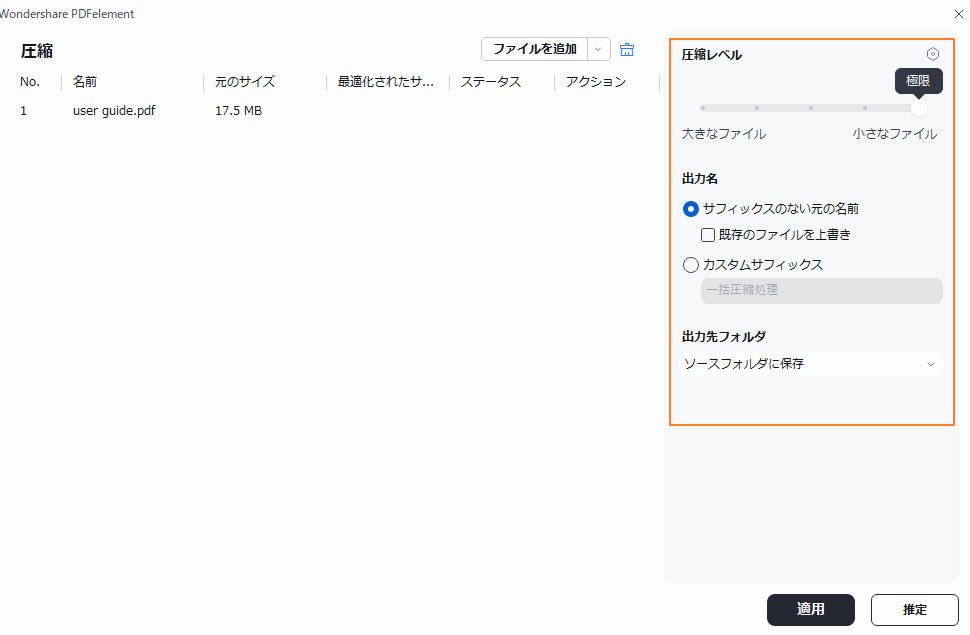Click the 極限 compression level tooltip
Image resolution: width=970 pixels, height=635 pixels.
918,81
